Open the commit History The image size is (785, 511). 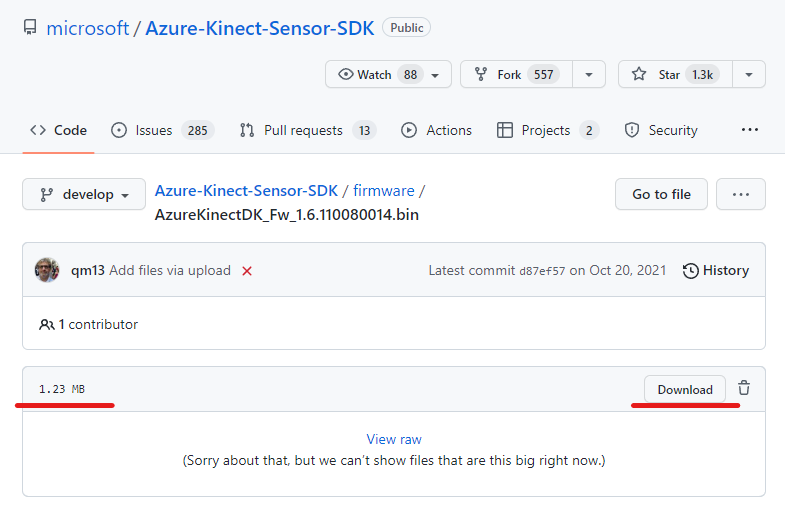tap(715, 270)
